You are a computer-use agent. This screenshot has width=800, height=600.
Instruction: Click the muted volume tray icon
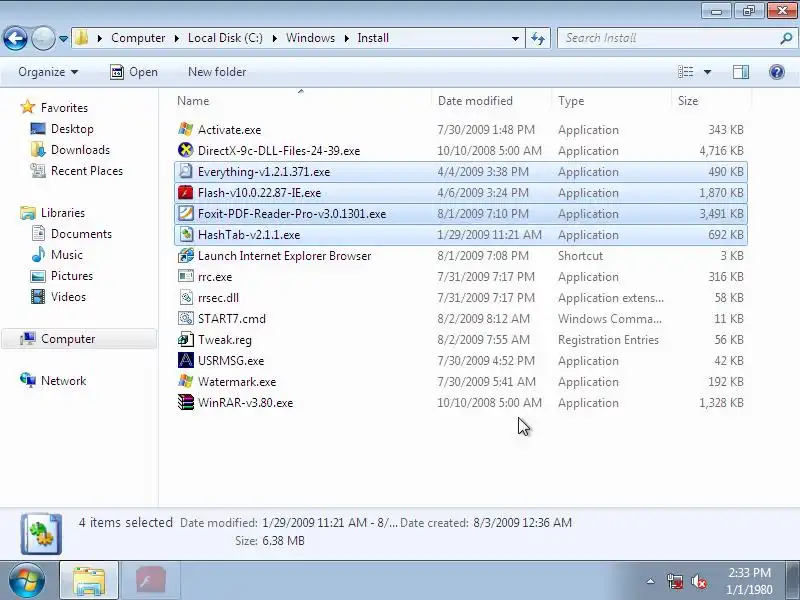[x=698, y=581]
